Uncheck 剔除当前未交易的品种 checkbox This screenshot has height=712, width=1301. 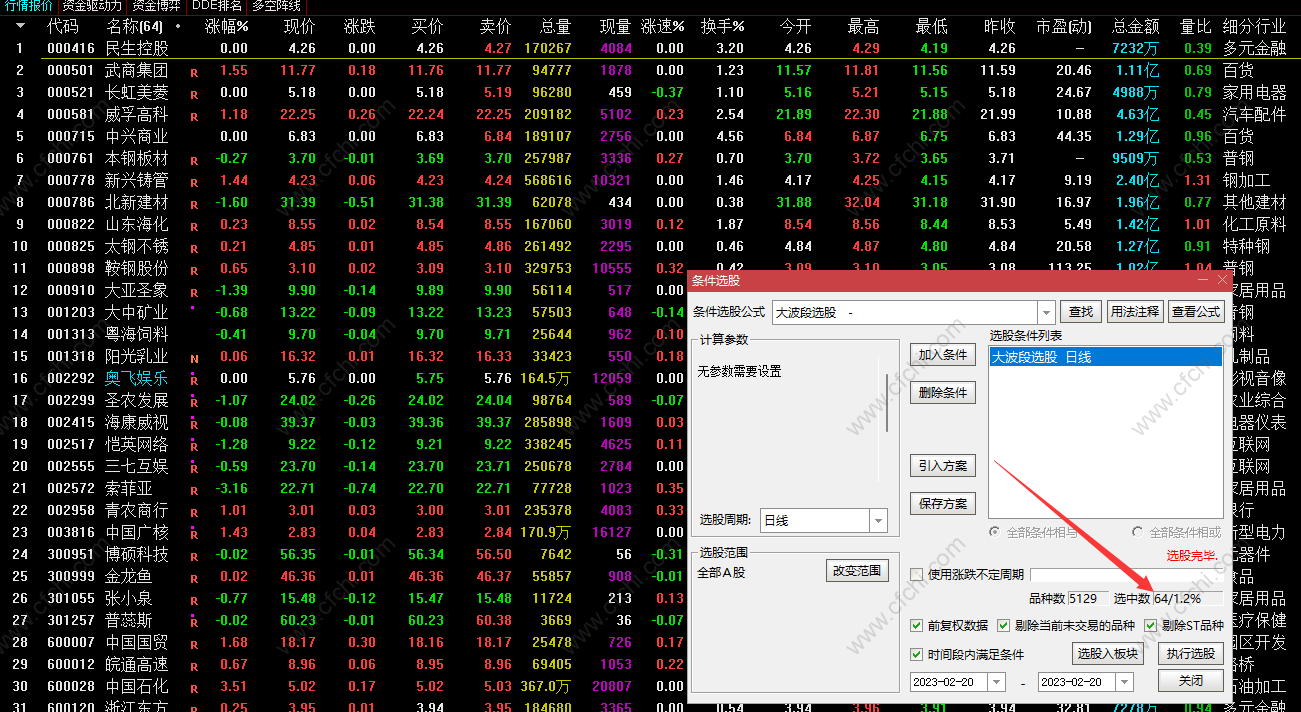click(x=1004, y=626)
